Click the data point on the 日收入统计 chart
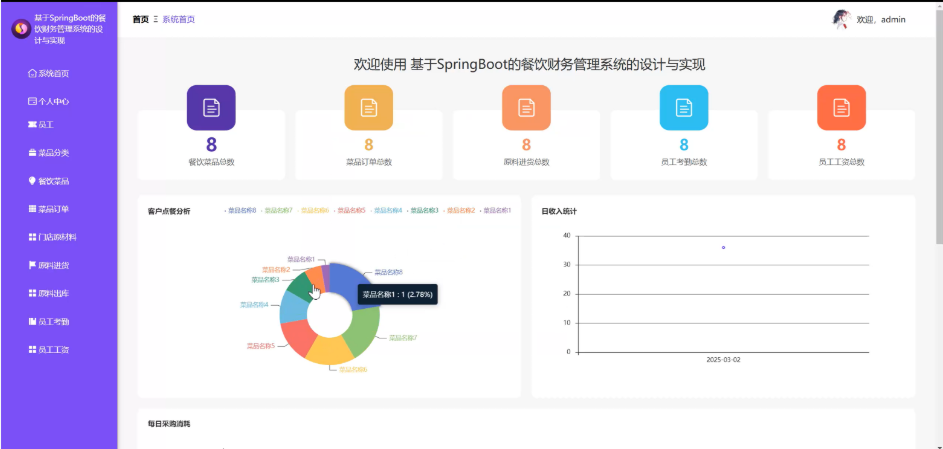This screenshot has width=943, height=449. (x=723, y=248)
